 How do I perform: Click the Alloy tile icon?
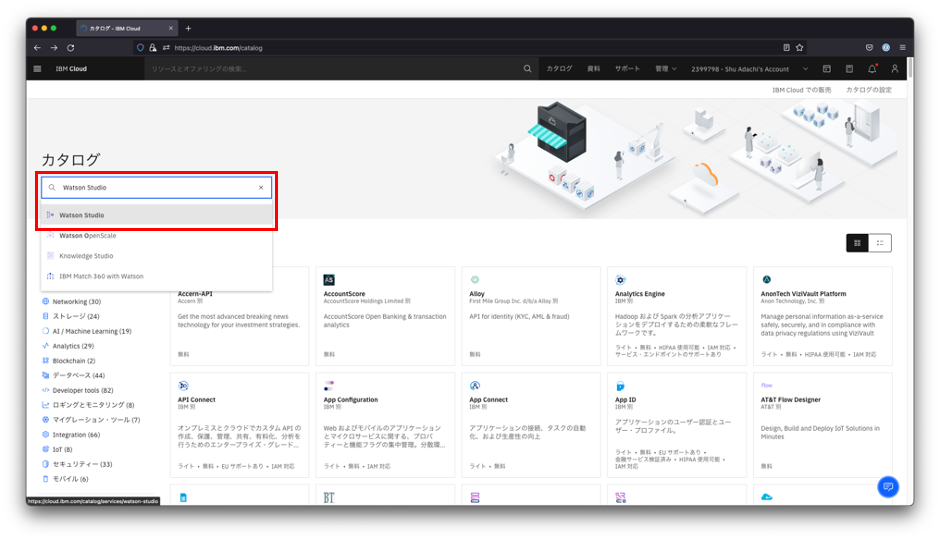[475, 280]
